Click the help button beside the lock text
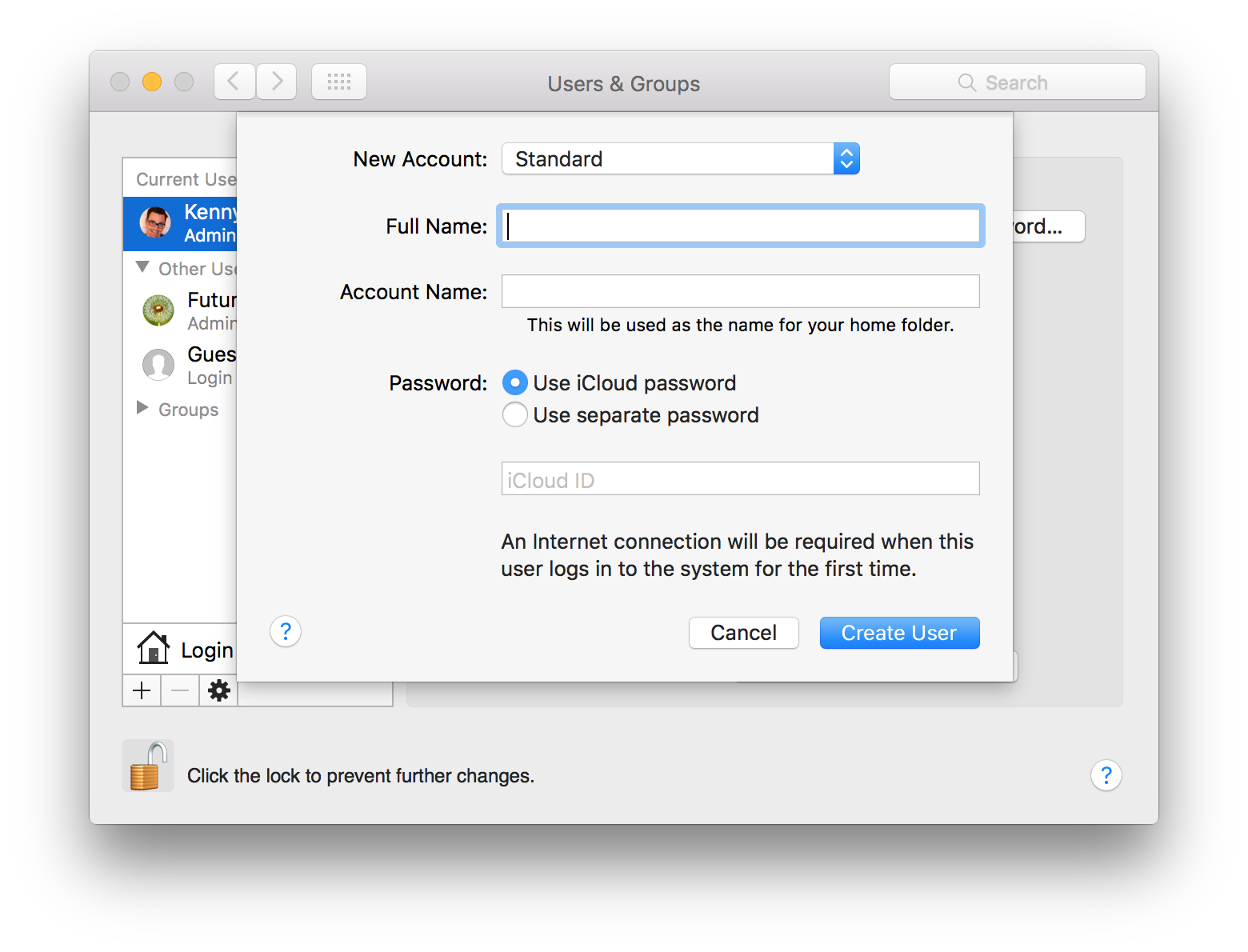 point(1106,775)
